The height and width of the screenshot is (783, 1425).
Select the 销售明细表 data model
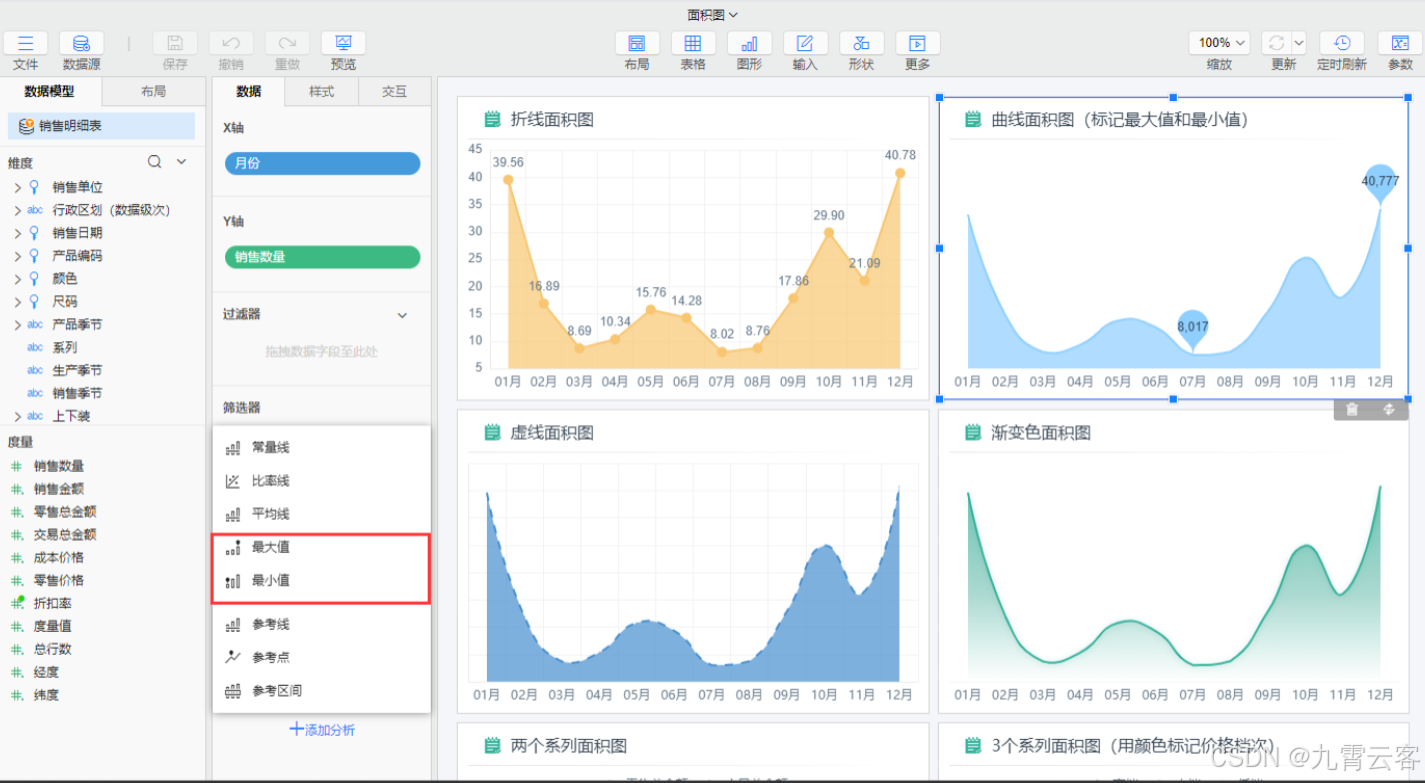coord(102,126)
